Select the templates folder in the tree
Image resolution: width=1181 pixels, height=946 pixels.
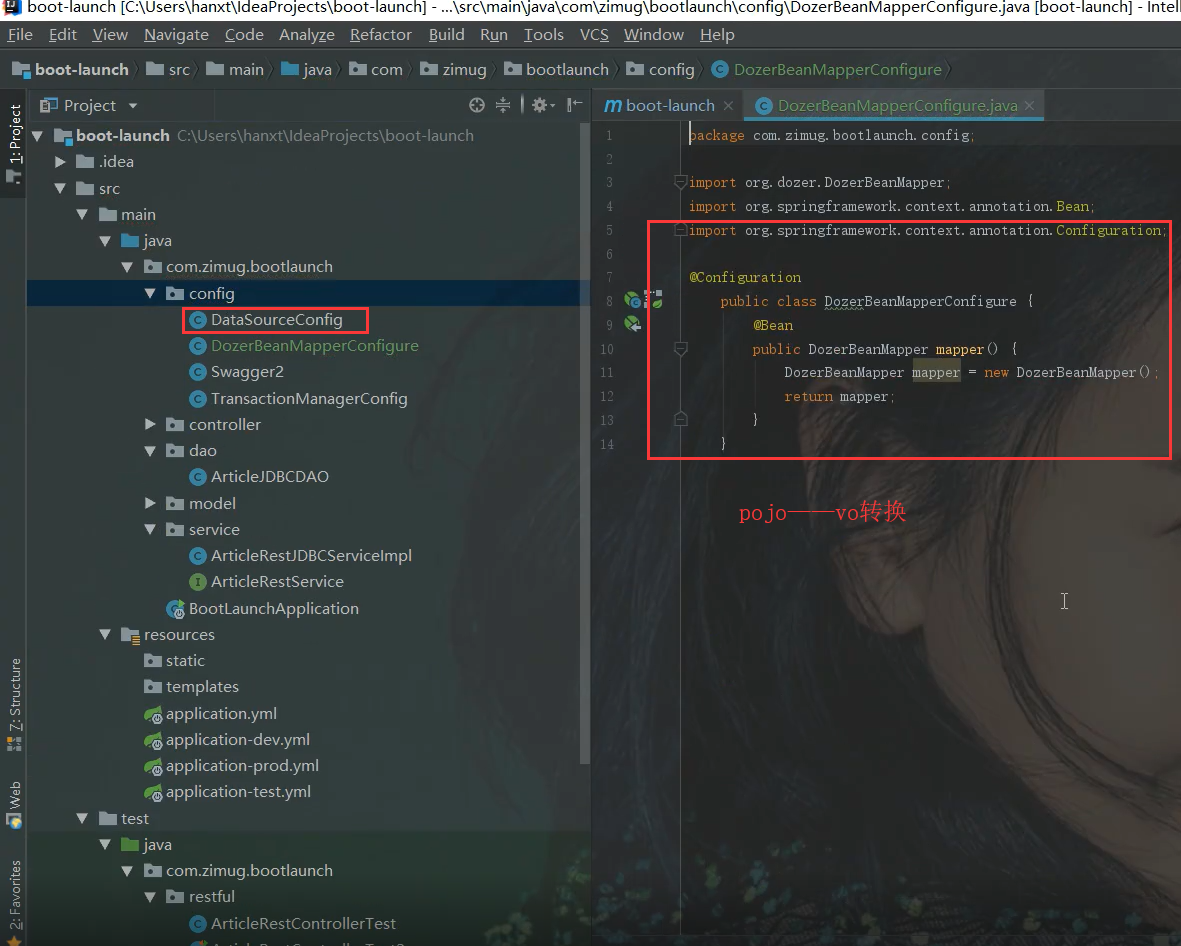click(x=202, y=687)
